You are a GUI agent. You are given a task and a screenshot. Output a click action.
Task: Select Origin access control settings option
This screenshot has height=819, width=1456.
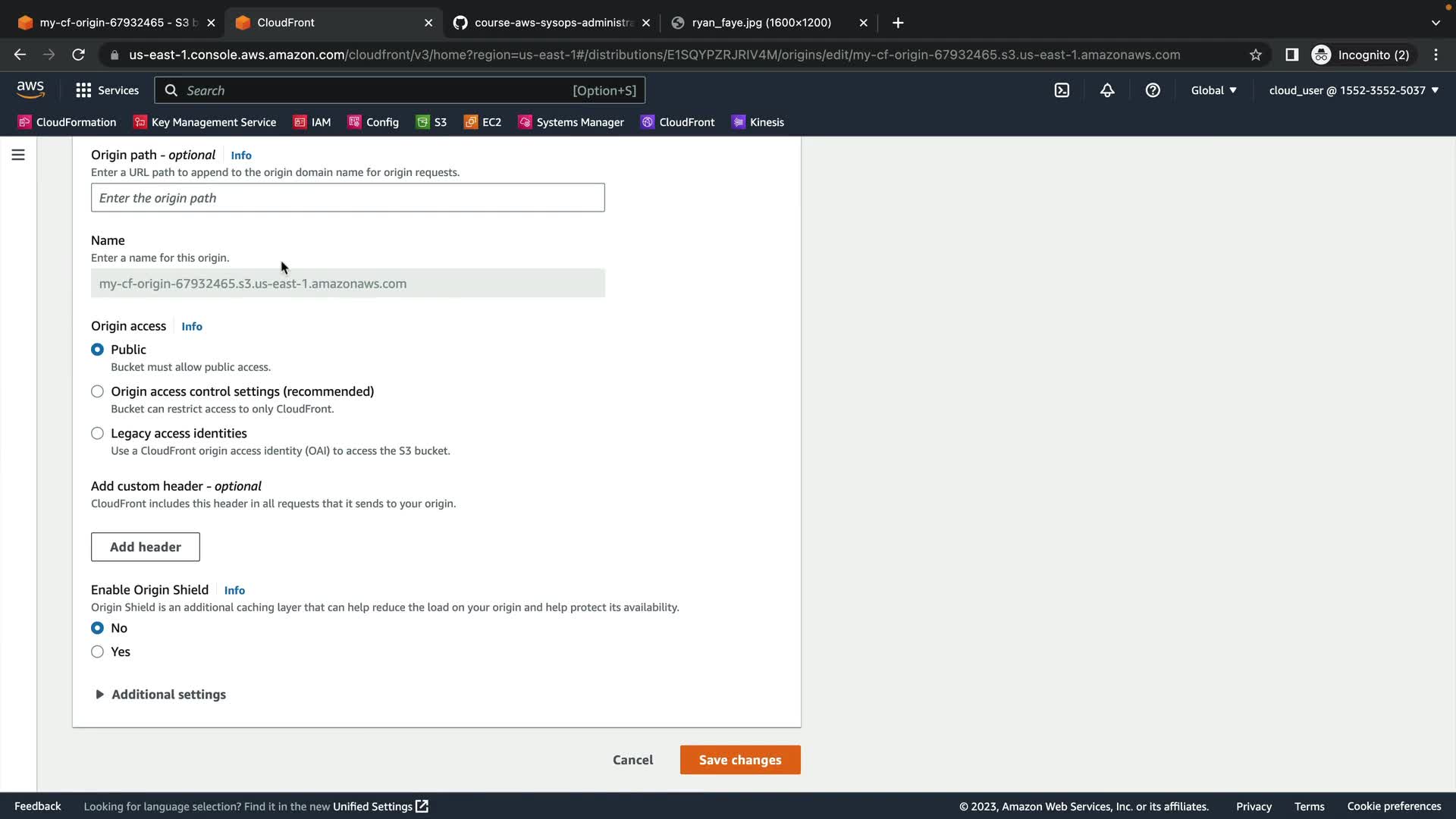(97, 391)
